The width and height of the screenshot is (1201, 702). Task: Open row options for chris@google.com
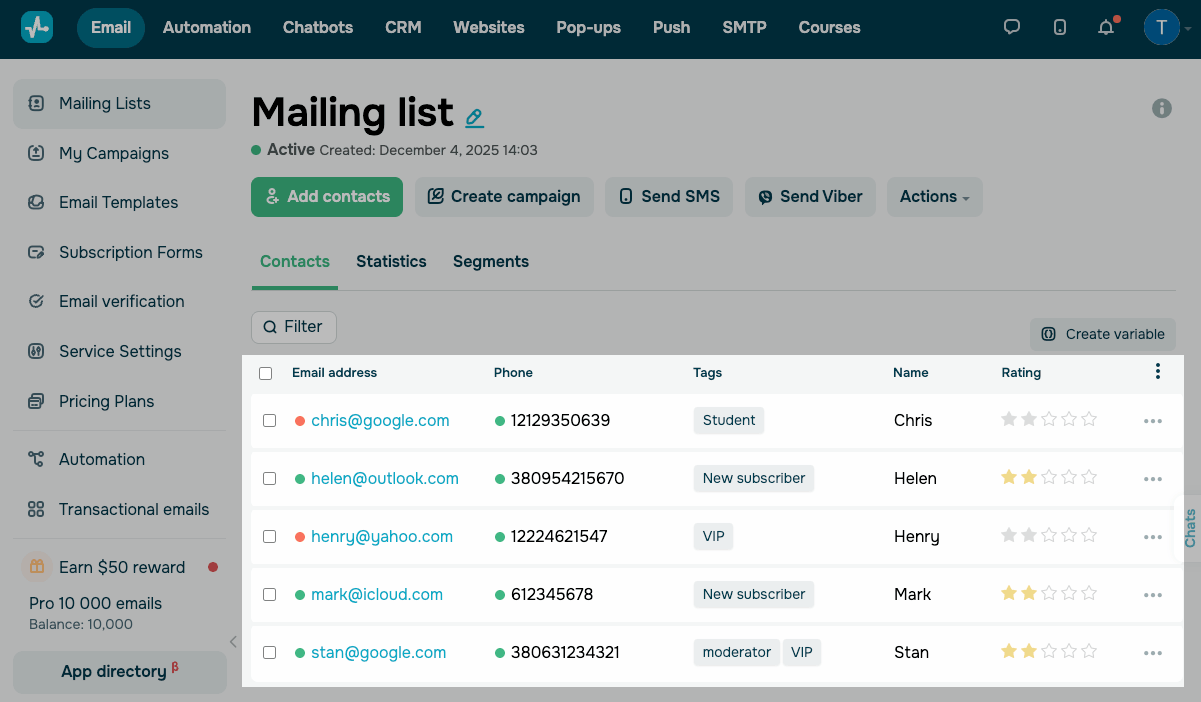1153,421
